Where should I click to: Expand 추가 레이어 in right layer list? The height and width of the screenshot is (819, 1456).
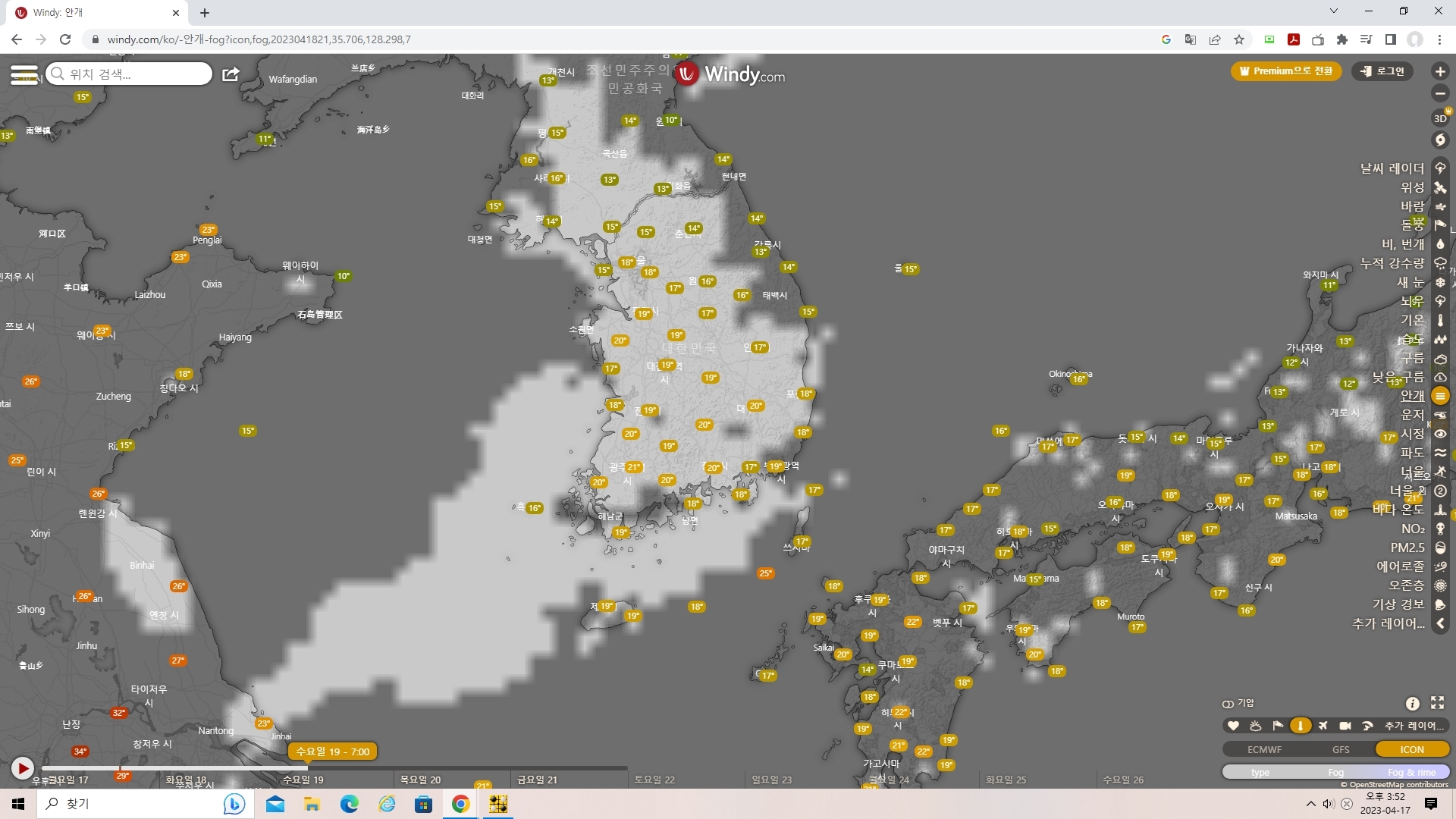[1388, 623]
